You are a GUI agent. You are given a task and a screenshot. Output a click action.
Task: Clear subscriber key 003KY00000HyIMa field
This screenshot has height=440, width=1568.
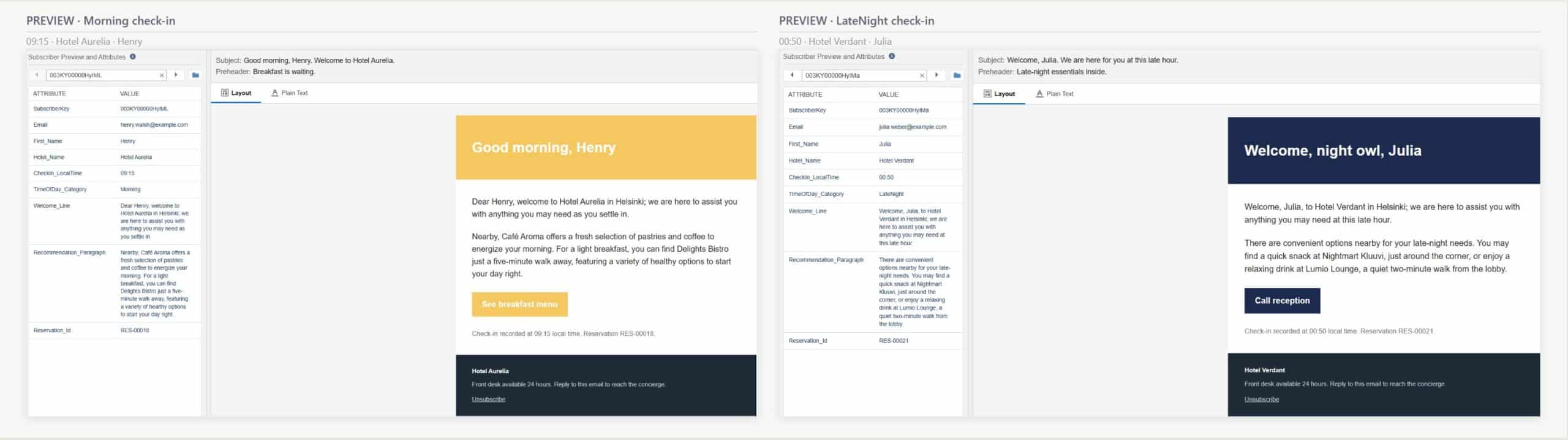click(922, 75)
